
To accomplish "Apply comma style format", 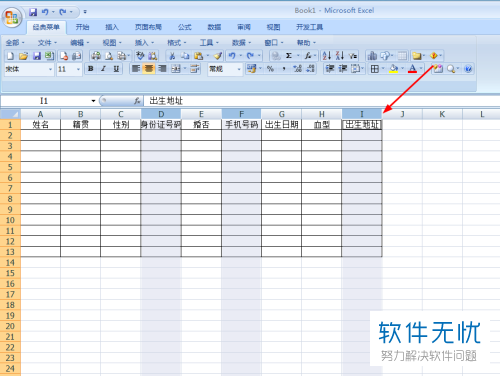I will [x=284, y=69].
